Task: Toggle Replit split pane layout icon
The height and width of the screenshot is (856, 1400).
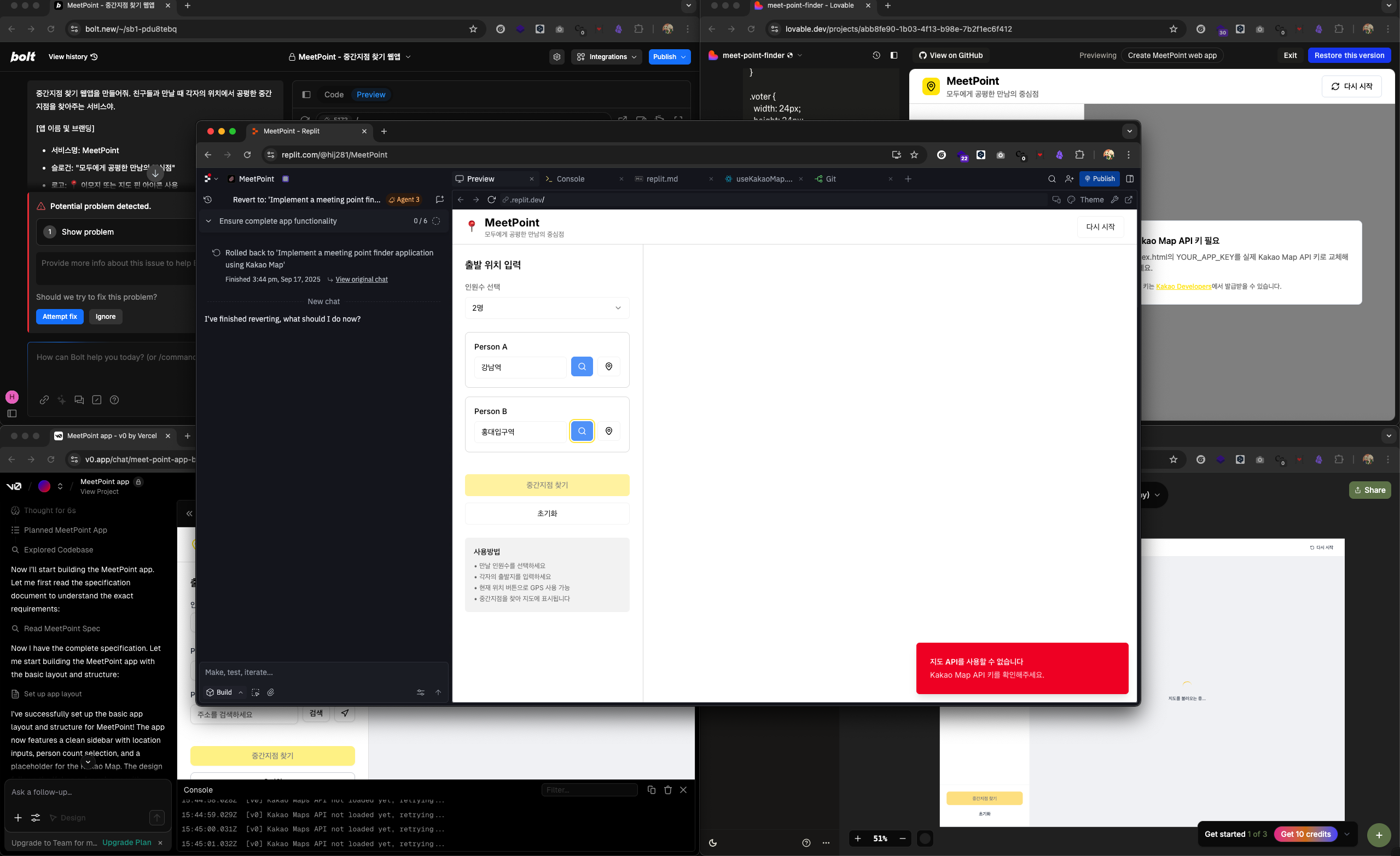Action: (x=1130, y=179)
